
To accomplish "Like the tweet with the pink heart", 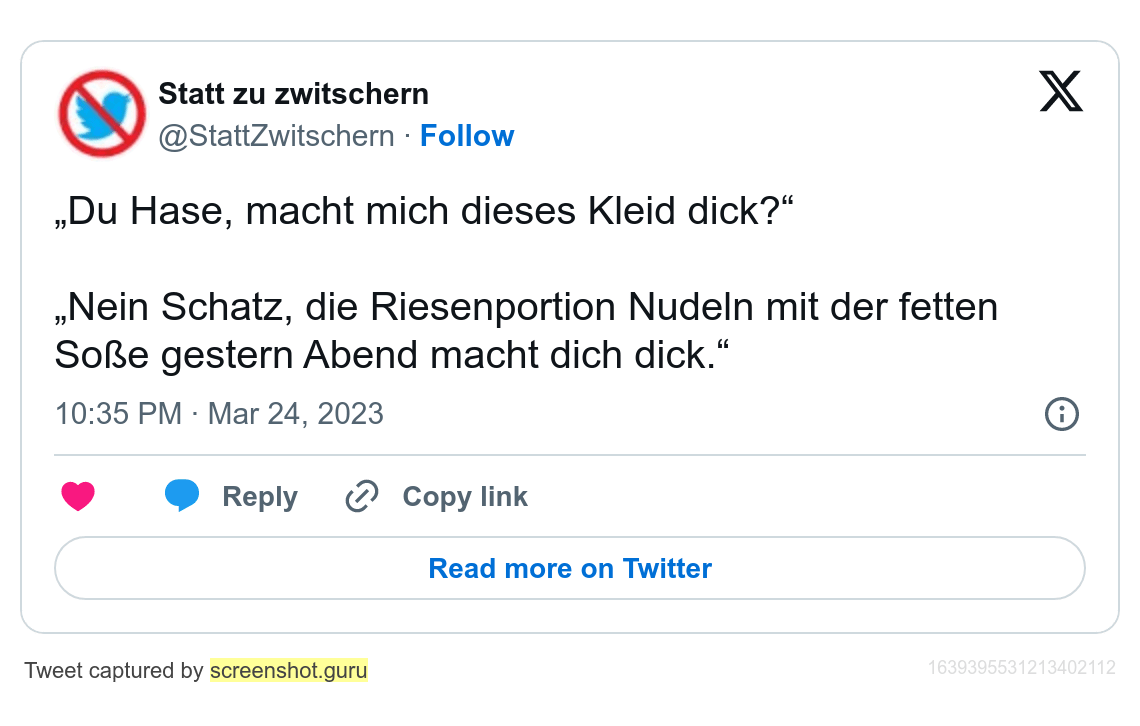I will coord(78,496).
